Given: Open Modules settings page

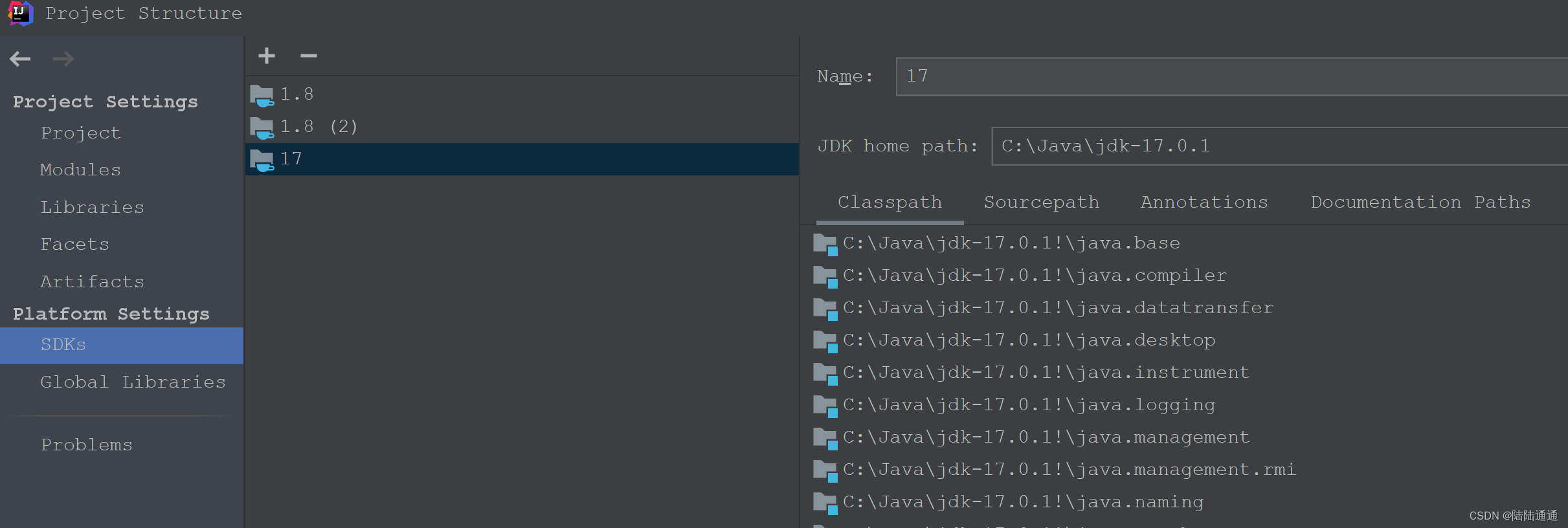Looking at the screenshot, I should click(81, 170).
